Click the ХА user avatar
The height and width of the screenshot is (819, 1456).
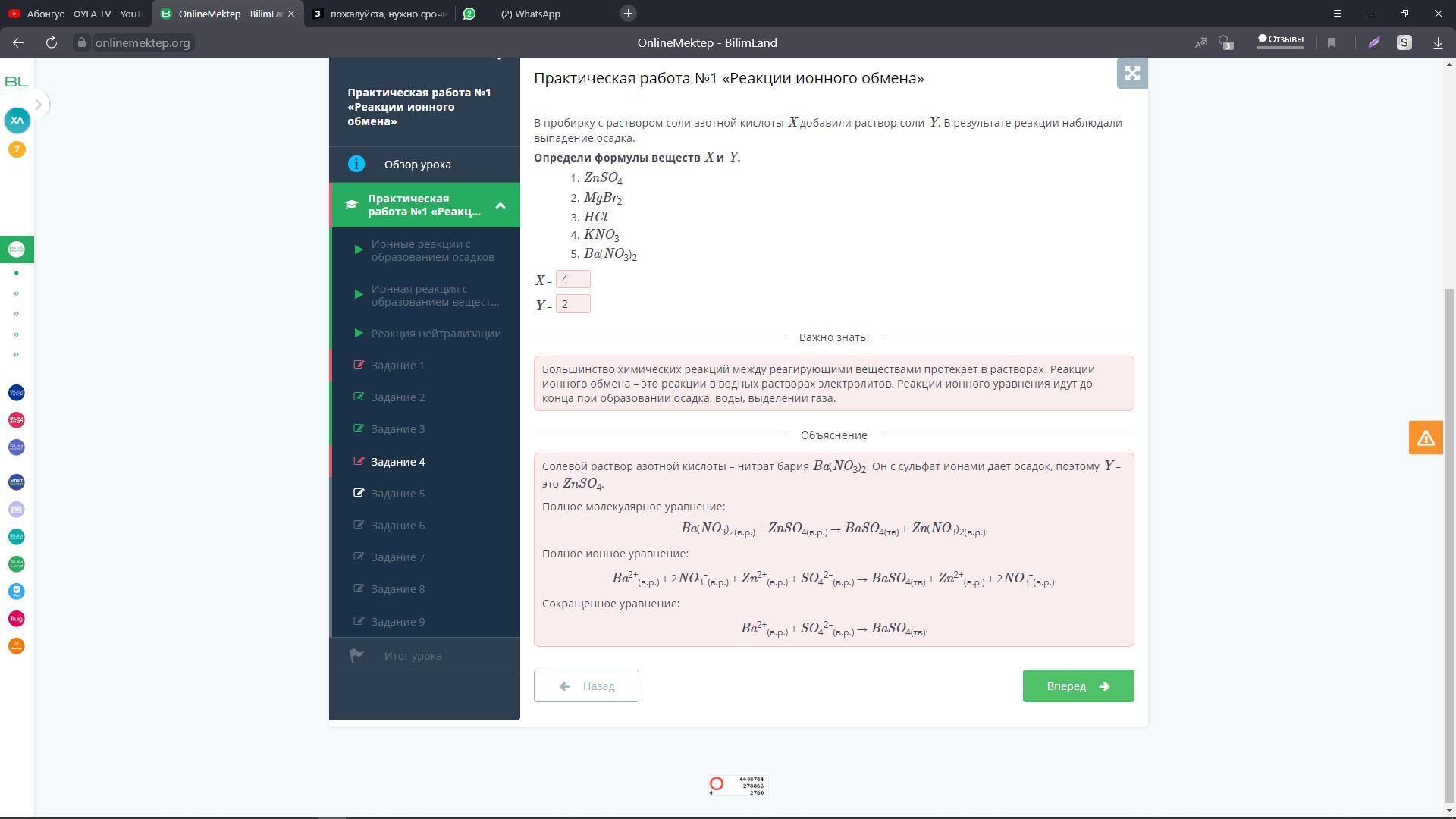[x=17, y=121]
